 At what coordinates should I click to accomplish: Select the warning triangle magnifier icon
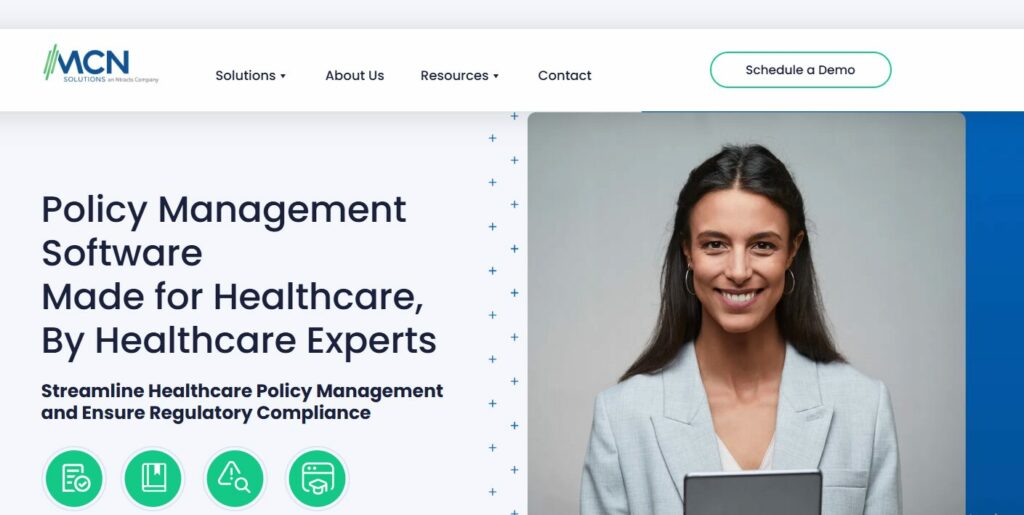point(234,478)
